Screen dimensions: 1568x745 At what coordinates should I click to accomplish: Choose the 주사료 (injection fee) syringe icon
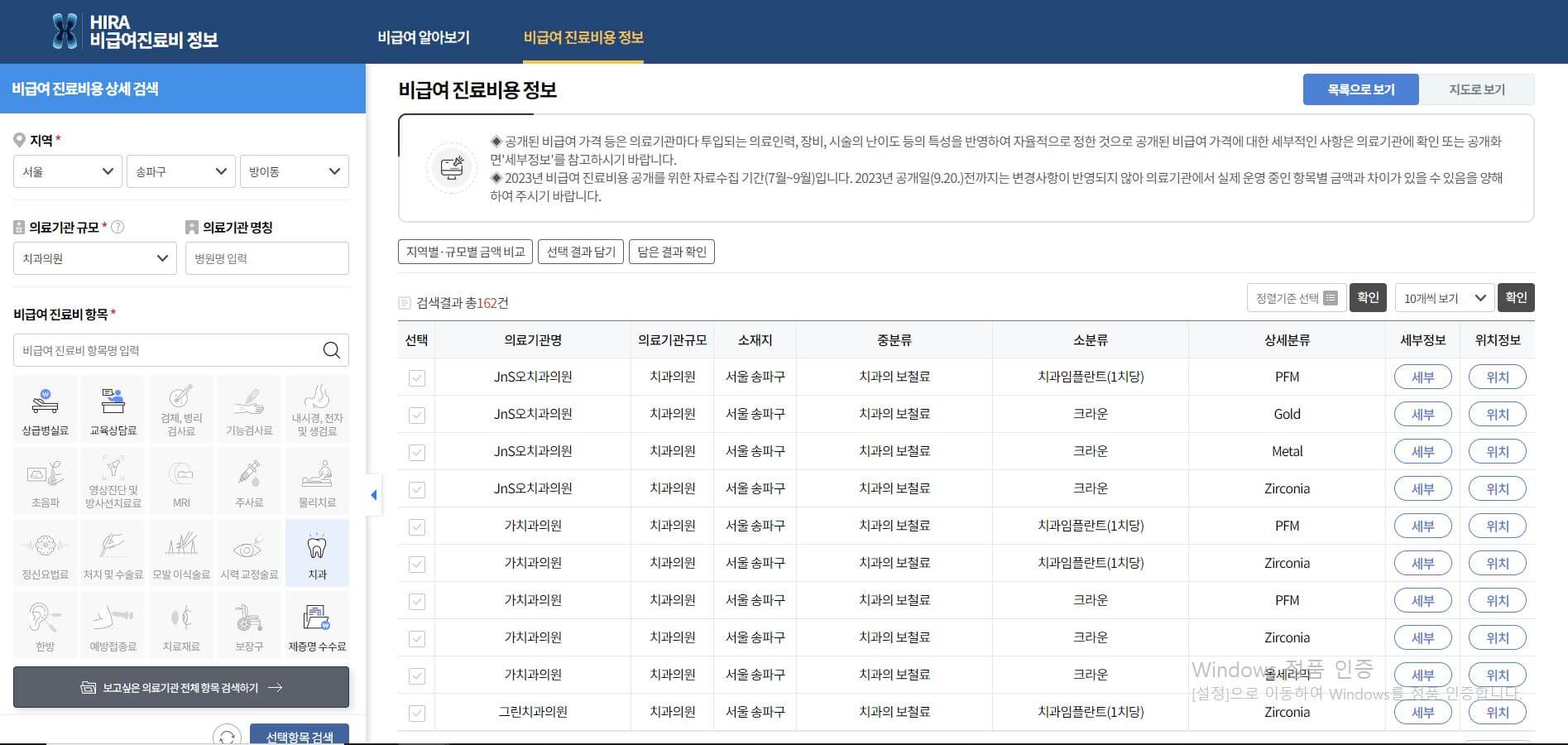coord(249,480)
